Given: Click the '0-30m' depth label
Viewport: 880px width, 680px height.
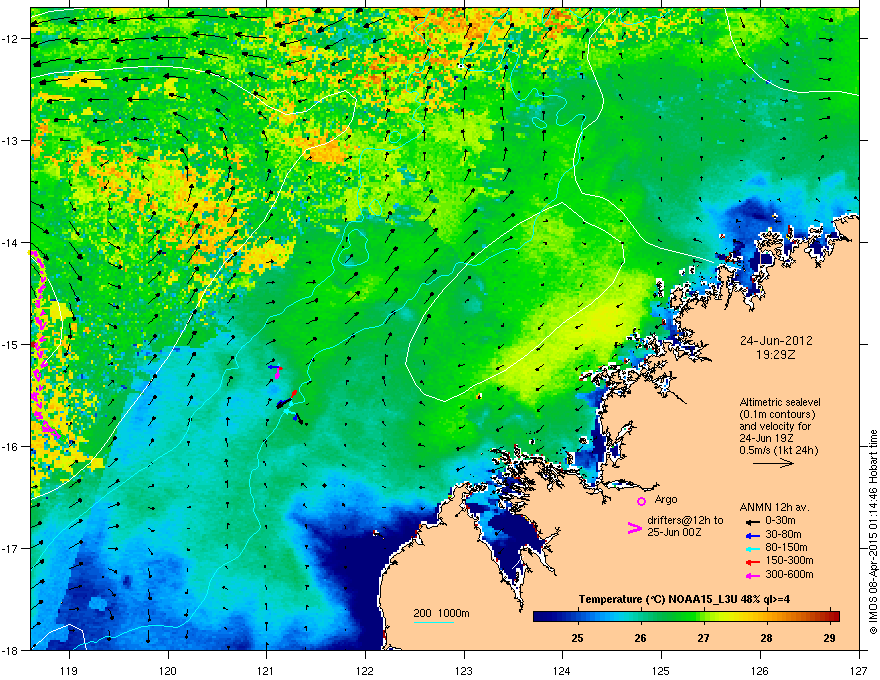Looking at the screenshot, I should tap(780, 521).
